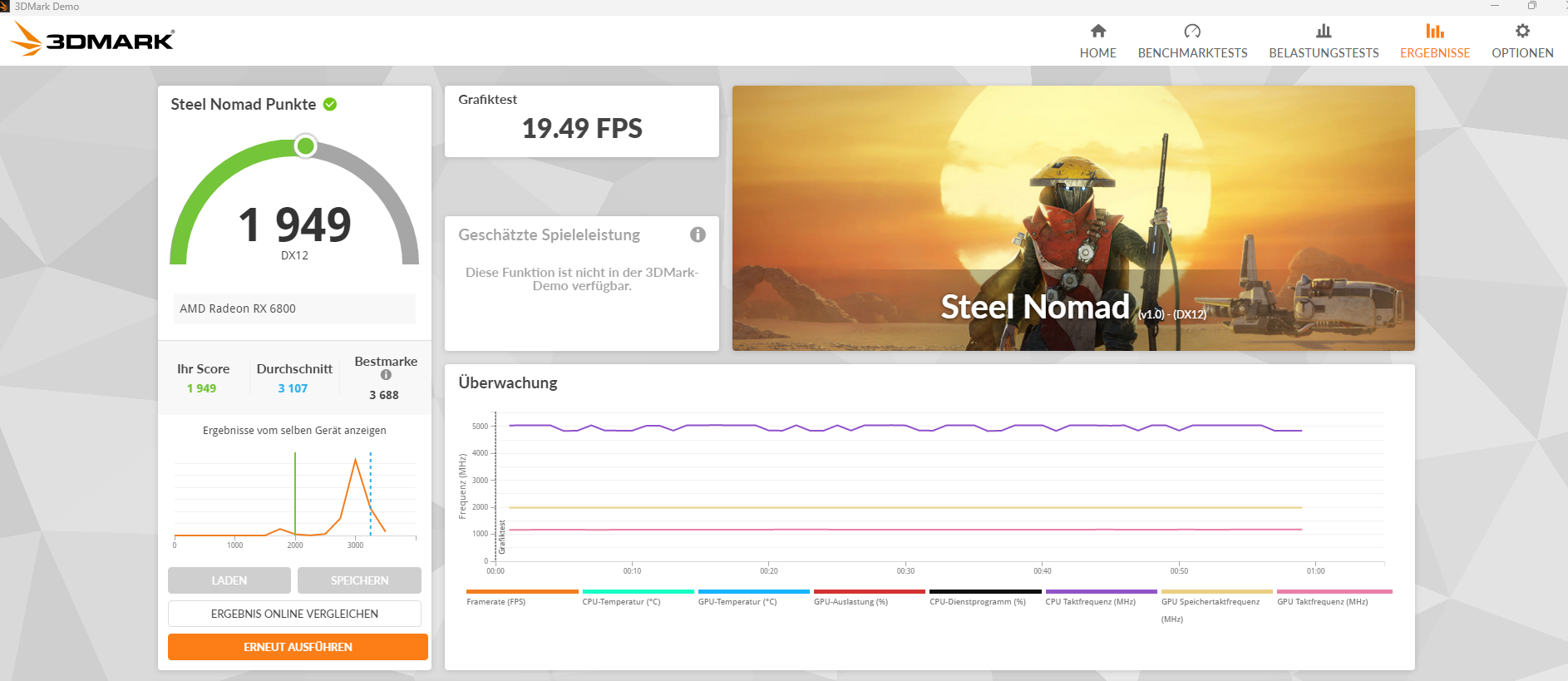
Task: Open Belastungstests bar chart icon
Action: pos(1324,31)
